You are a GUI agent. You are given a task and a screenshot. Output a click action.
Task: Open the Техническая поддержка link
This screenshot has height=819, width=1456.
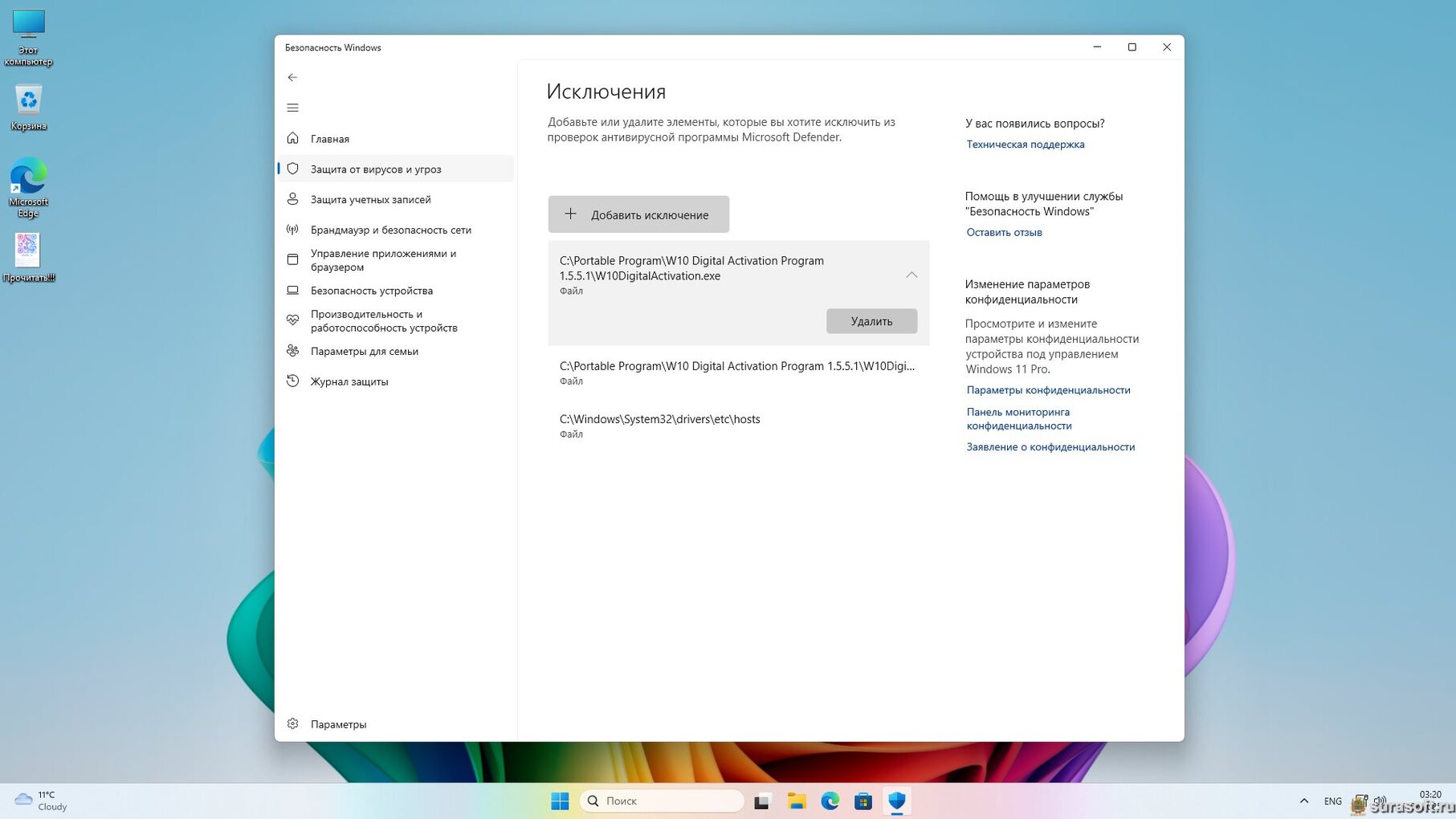[x=1025, y=145]
